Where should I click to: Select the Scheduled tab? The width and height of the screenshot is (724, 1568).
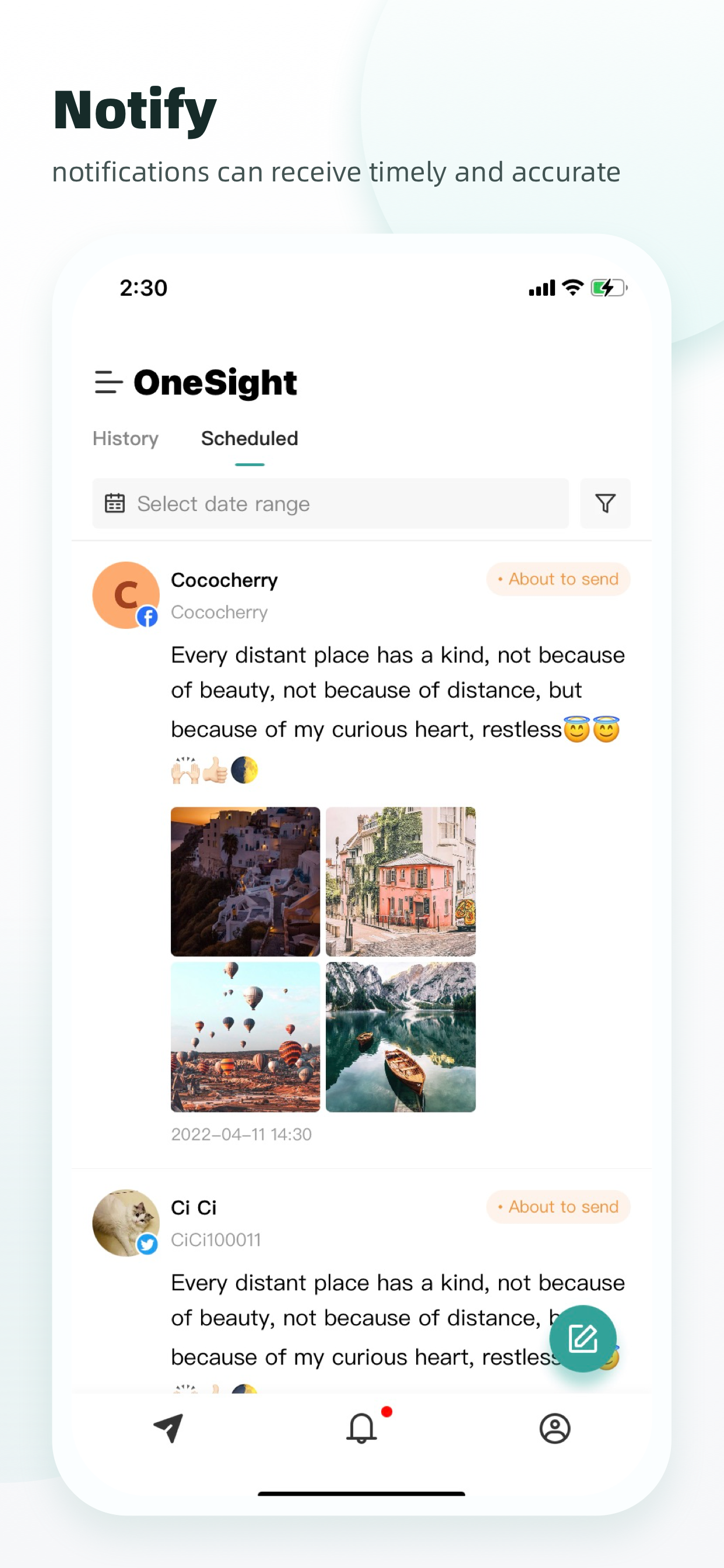pos(249,438)
